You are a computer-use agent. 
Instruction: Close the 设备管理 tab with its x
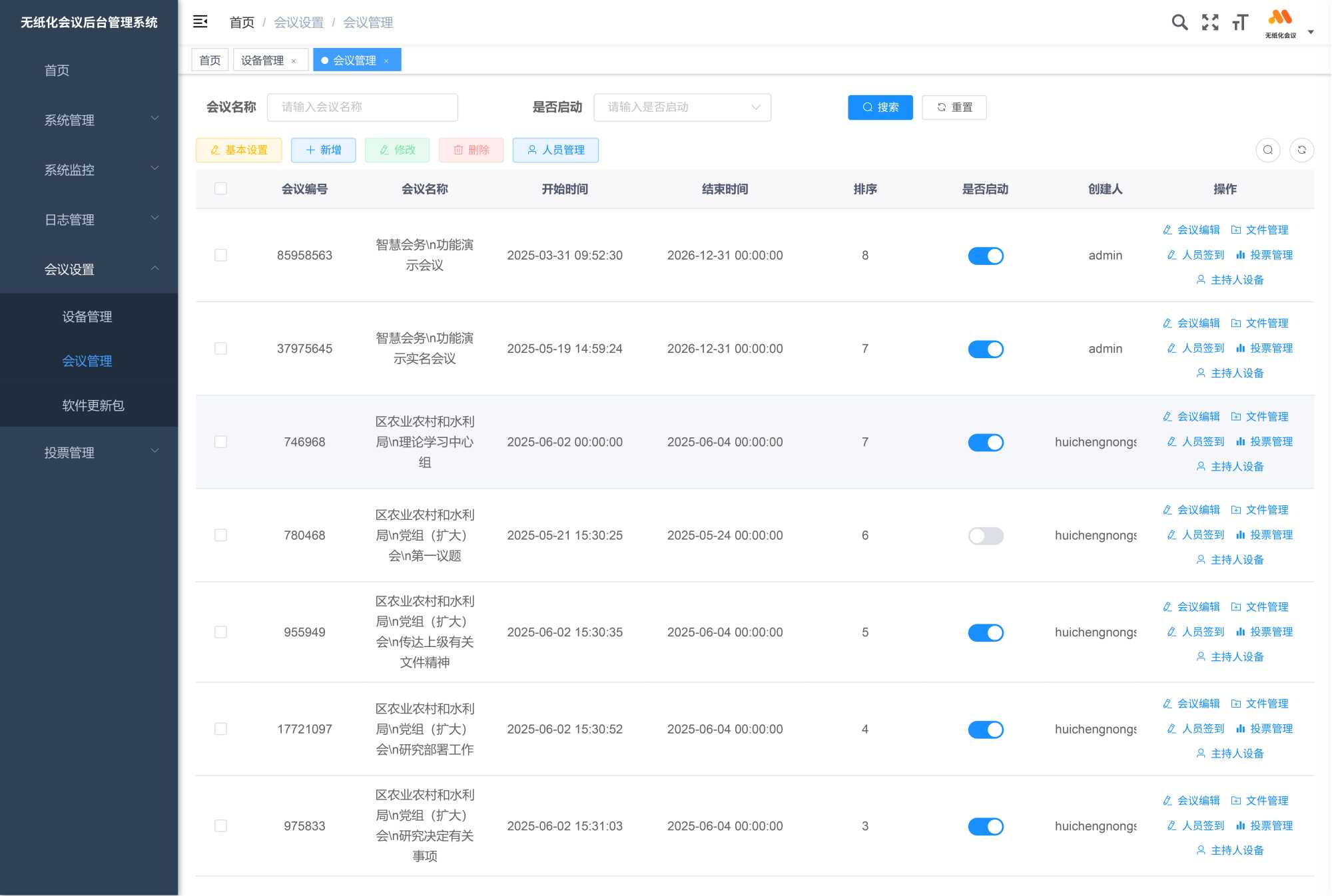click(294, 61)
